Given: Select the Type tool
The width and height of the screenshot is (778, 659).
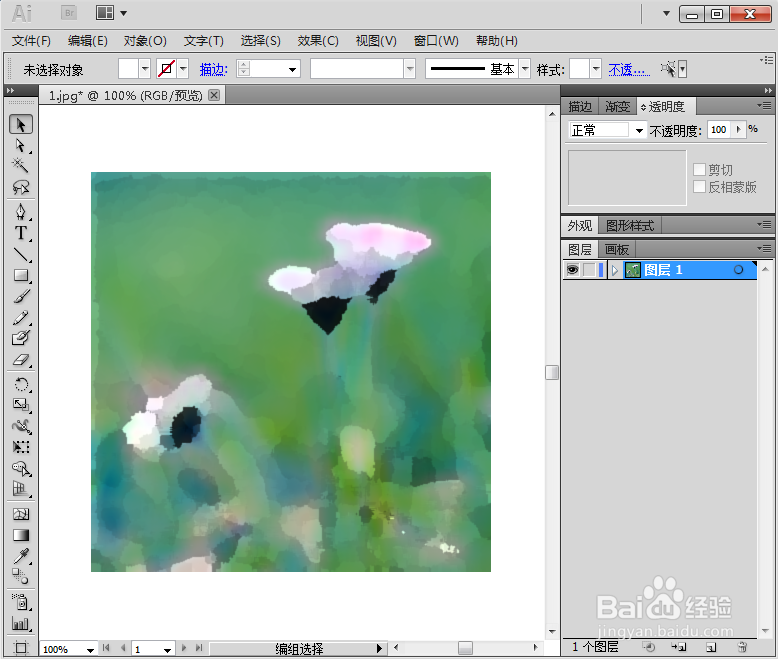Looking at the screenshot, I should [21, 233].
